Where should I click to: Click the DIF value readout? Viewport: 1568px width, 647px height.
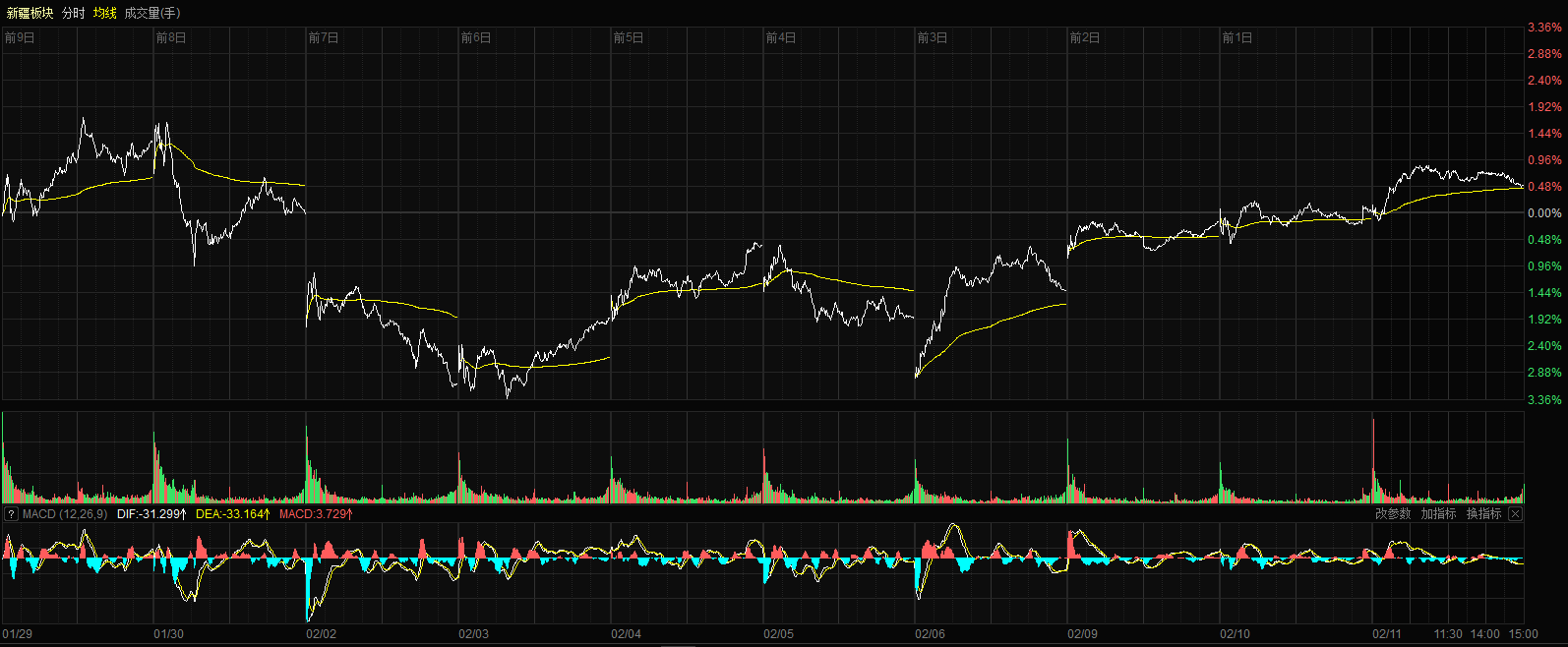pos(151,514)
